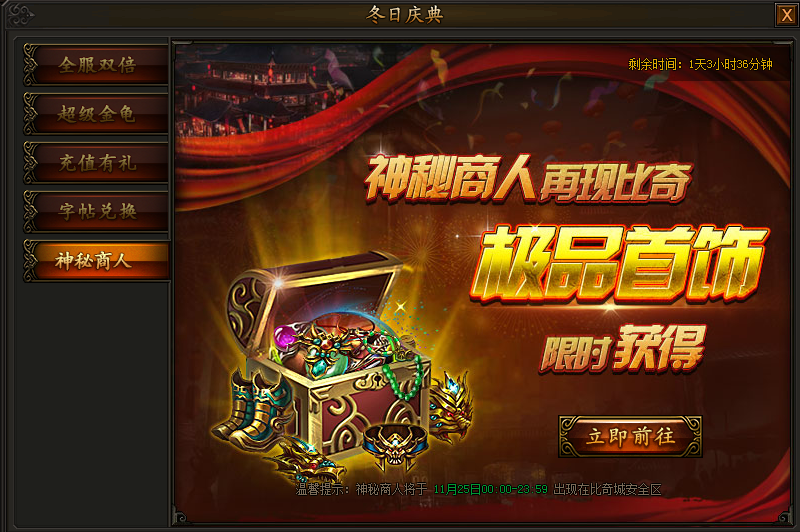Click the golden 极品首饰 banner text
The image size is (800, 532).
[x=620, y=264]
